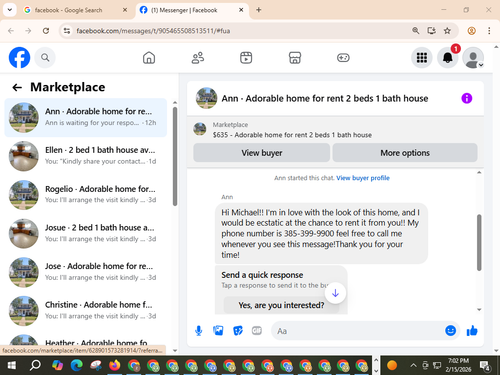Send 'Yes, are you interested?' quick response
This screenshot has width=500, height=375.
[x=281, y=305]
